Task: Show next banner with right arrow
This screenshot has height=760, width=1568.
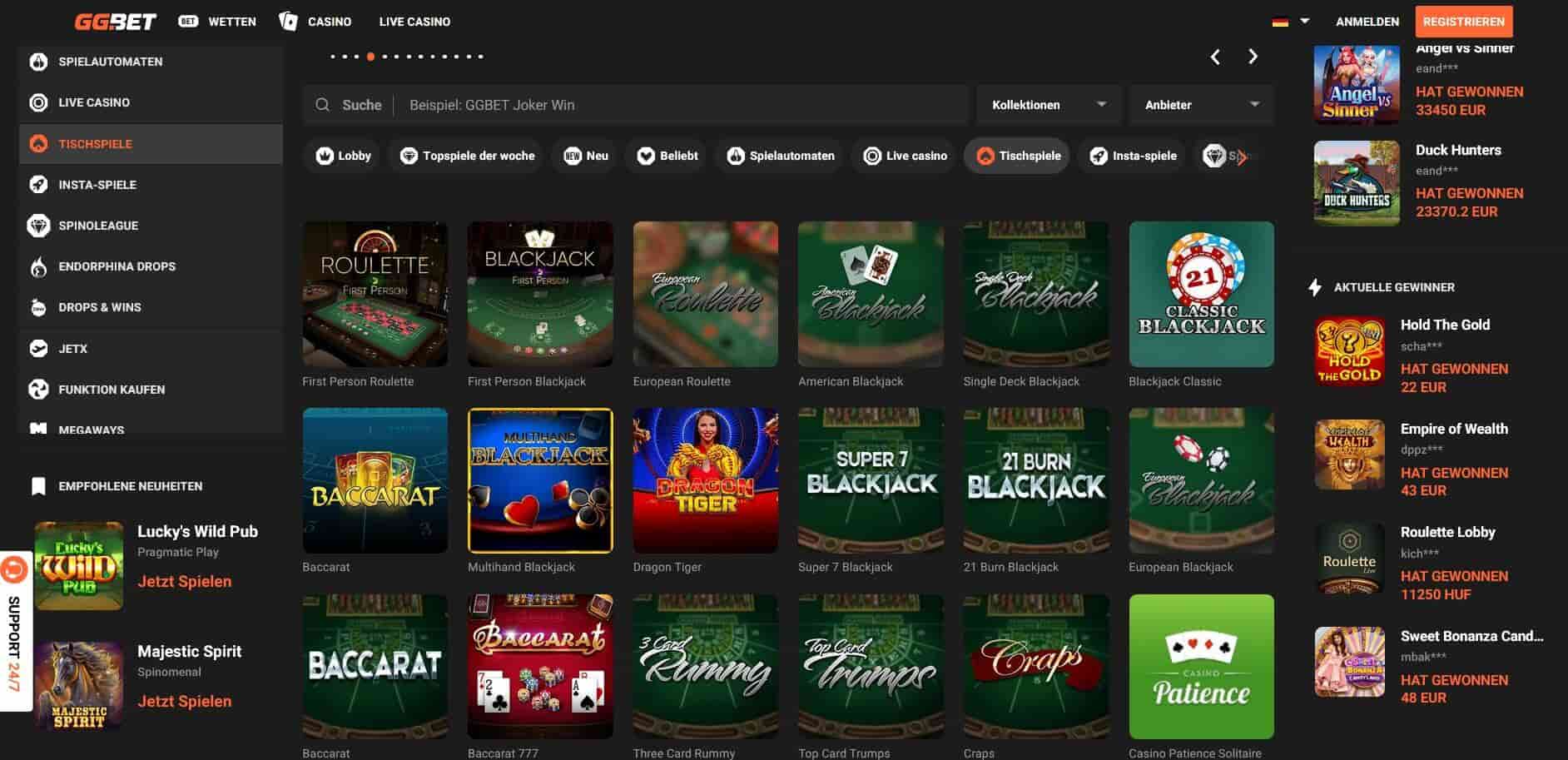Action: (1253, 57)
